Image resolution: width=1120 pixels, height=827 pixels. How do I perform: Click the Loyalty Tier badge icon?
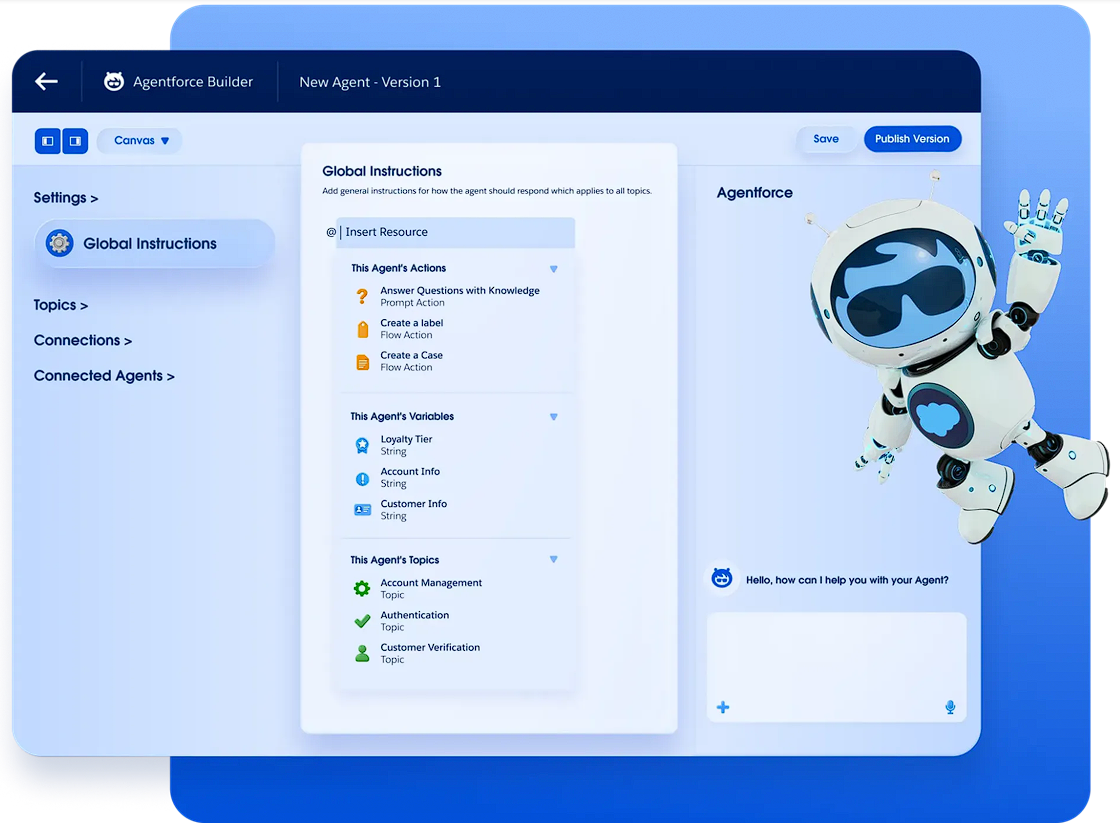pyautogui.click(x=362, y=446)
